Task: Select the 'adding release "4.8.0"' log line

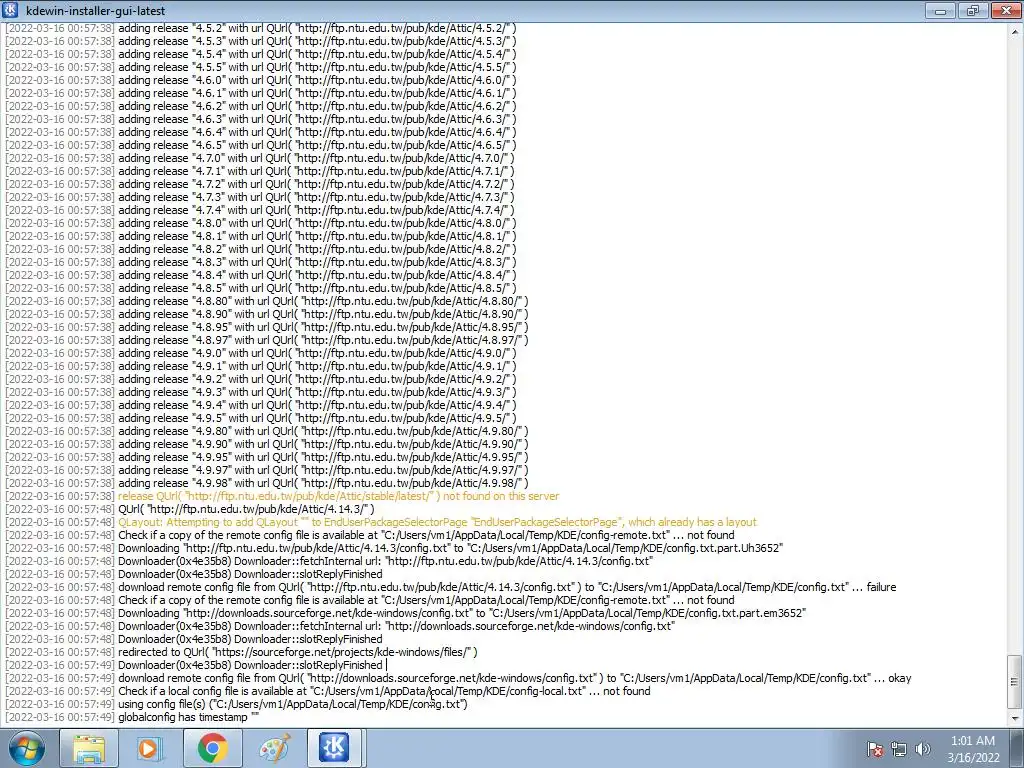Action: (261, 223)
